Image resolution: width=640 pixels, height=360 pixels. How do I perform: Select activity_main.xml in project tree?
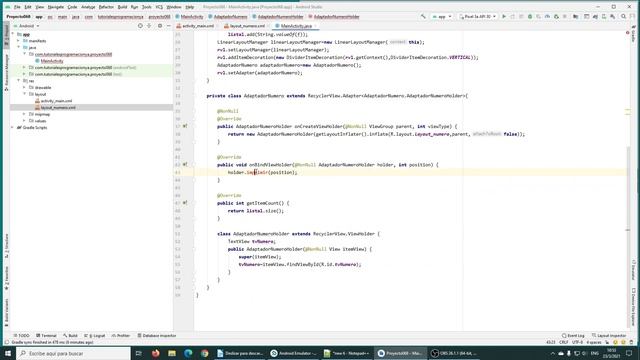56,101
